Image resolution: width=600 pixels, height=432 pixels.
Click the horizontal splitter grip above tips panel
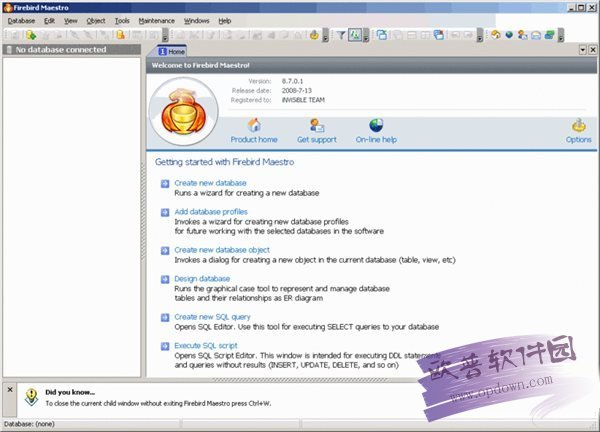(x=300, y=380)
